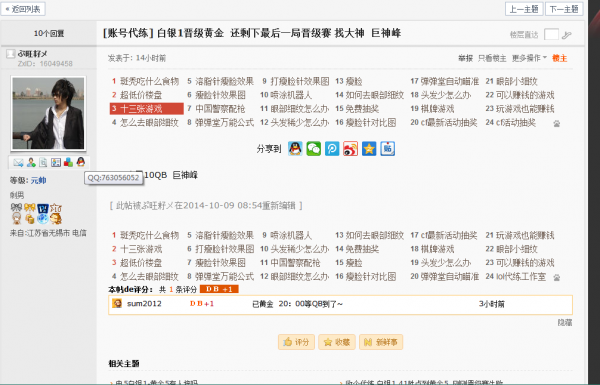Click the gold boxes medal icon
This screenshot has width=600, height=385.
click(x=29, y=219)
